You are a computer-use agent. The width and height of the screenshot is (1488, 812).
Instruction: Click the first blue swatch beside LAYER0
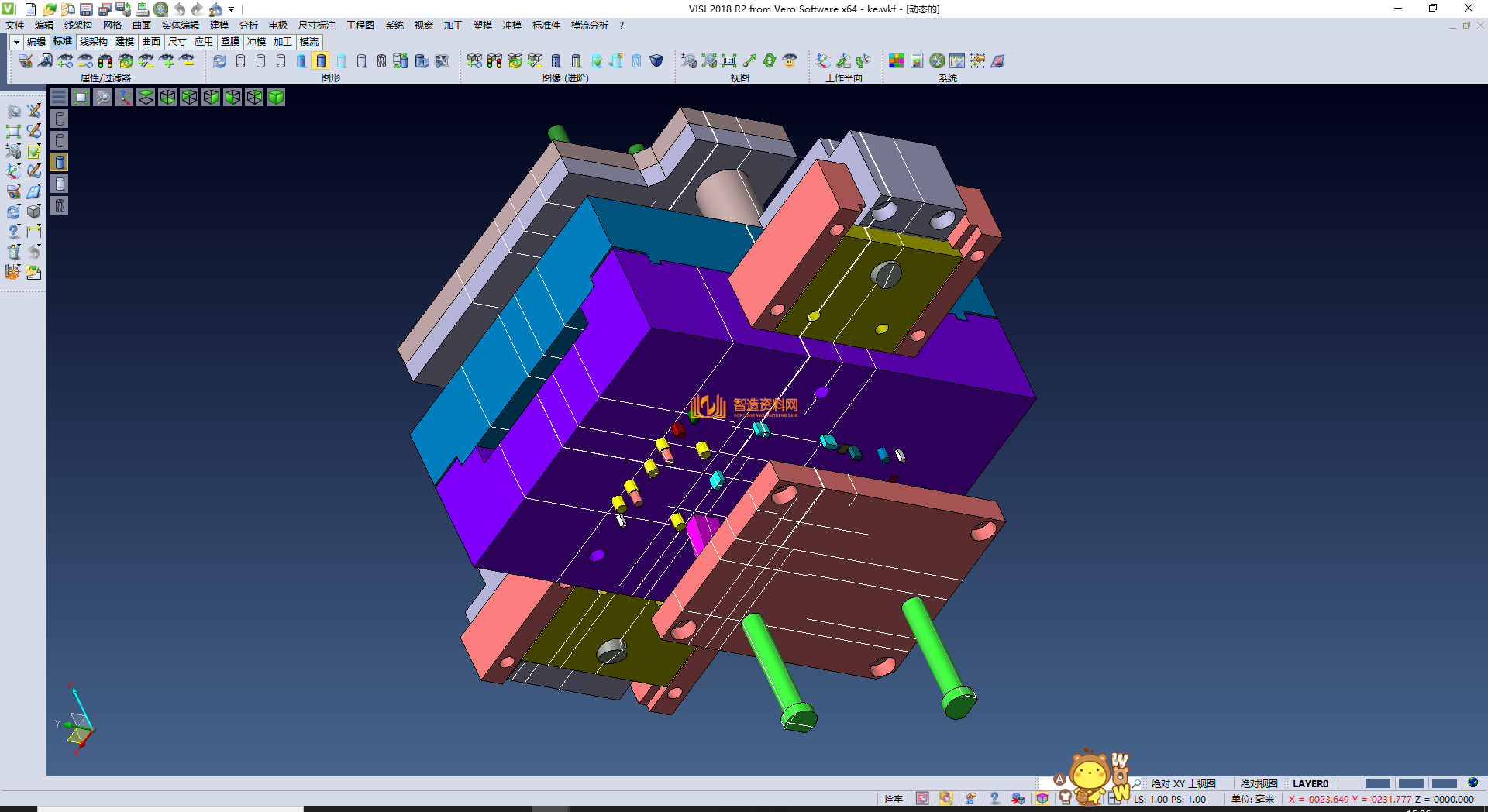[1377, 783]
